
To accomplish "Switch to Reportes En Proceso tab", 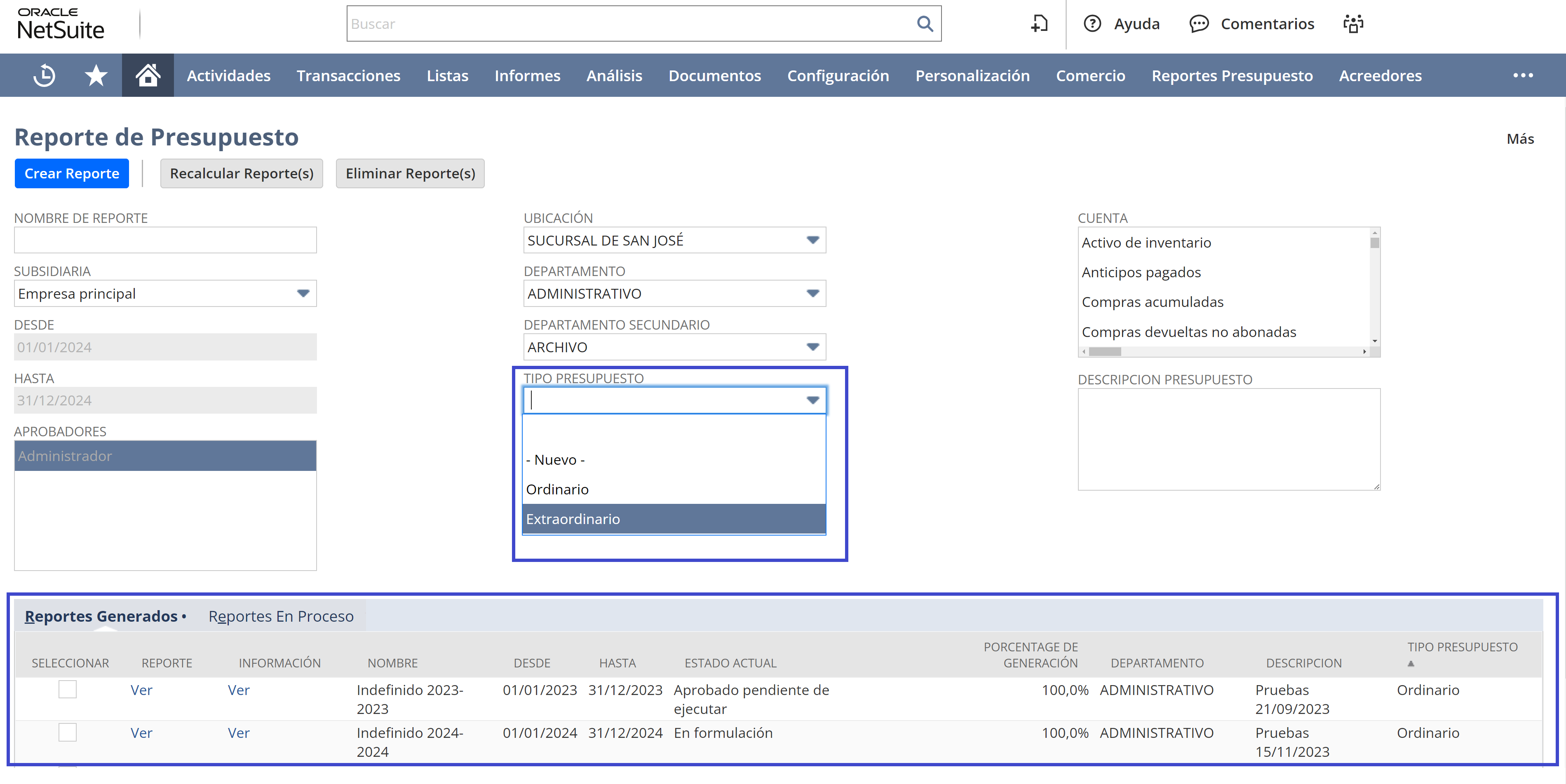I will 281,616.
